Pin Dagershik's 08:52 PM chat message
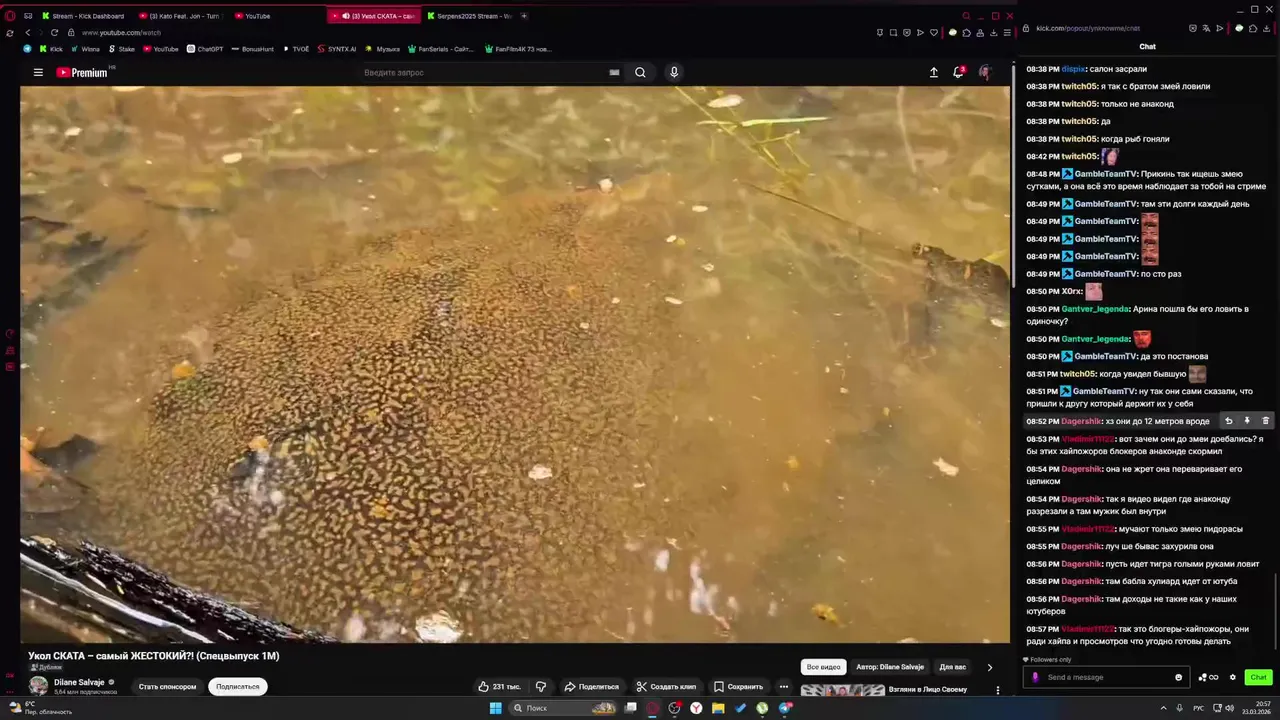 (1247, 421)
